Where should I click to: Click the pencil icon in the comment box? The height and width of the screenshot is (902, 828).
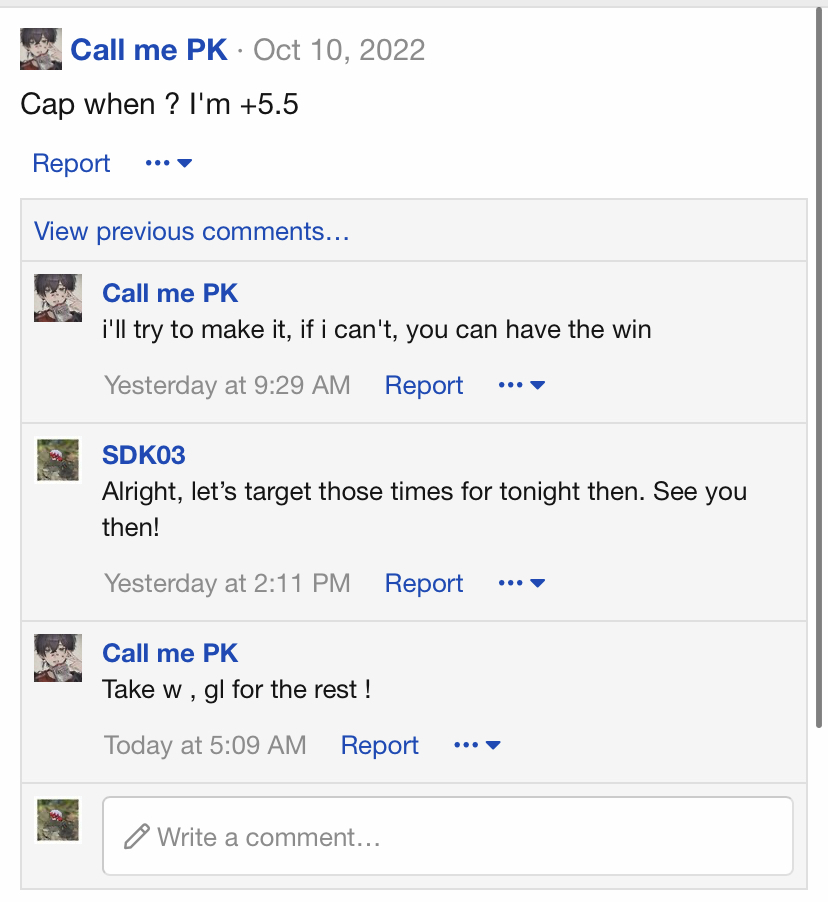[x=136, y=836]
